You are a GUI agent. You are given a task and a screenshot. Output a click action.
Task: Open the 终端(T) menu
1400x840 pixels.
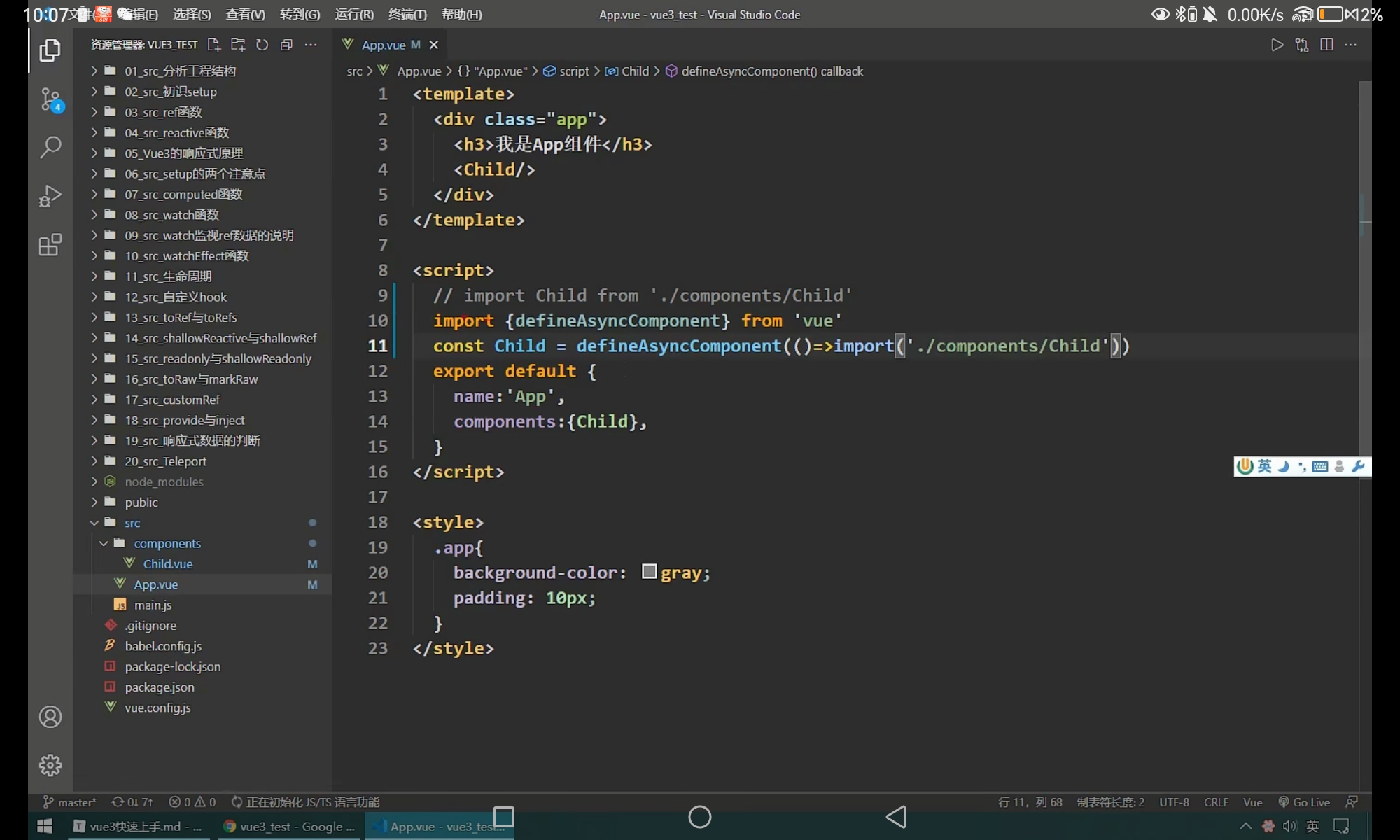click(x=407, y=14)
